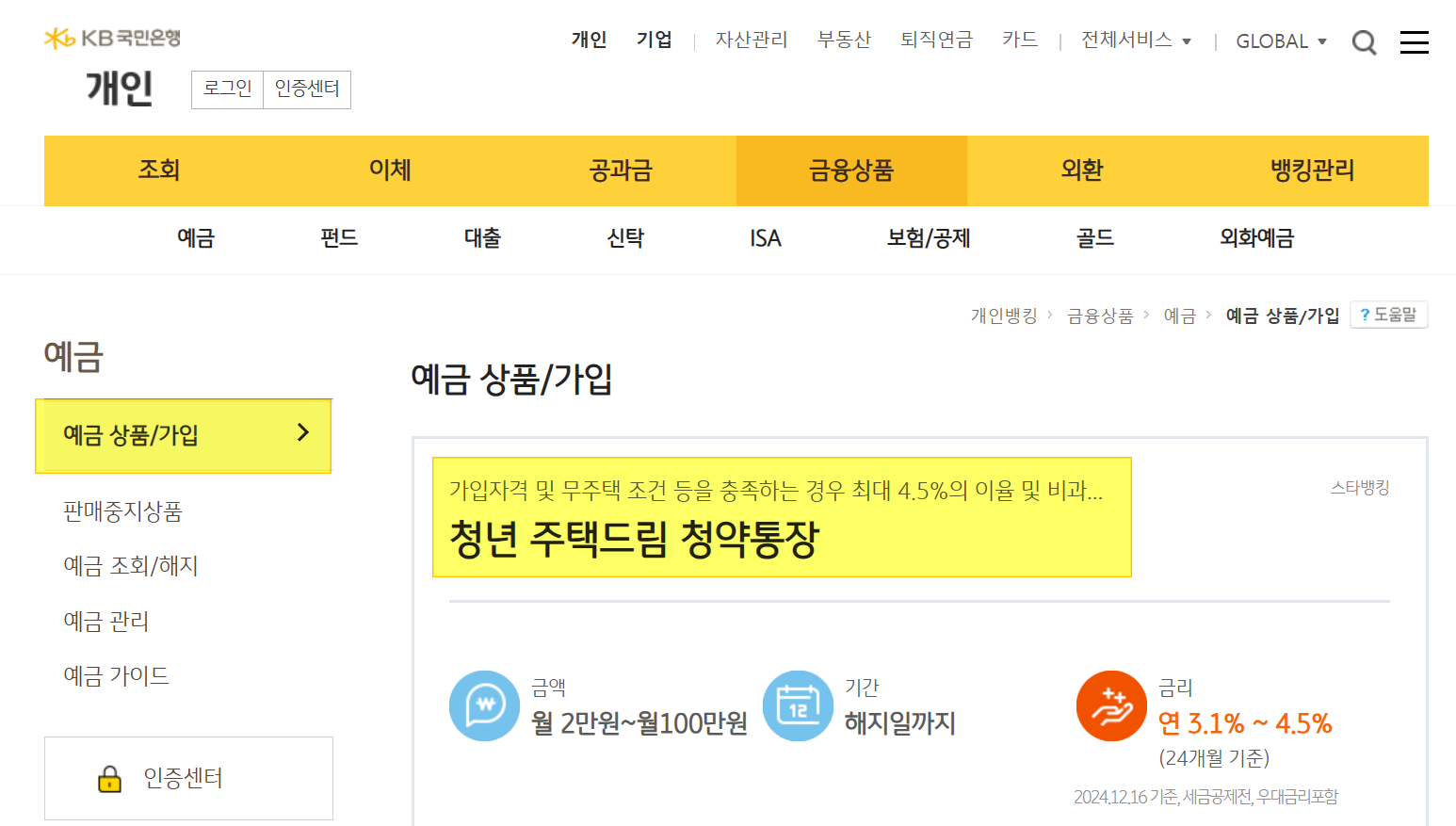Open the search magnifier icon

pyautogui.click(x=1364, y=41)
